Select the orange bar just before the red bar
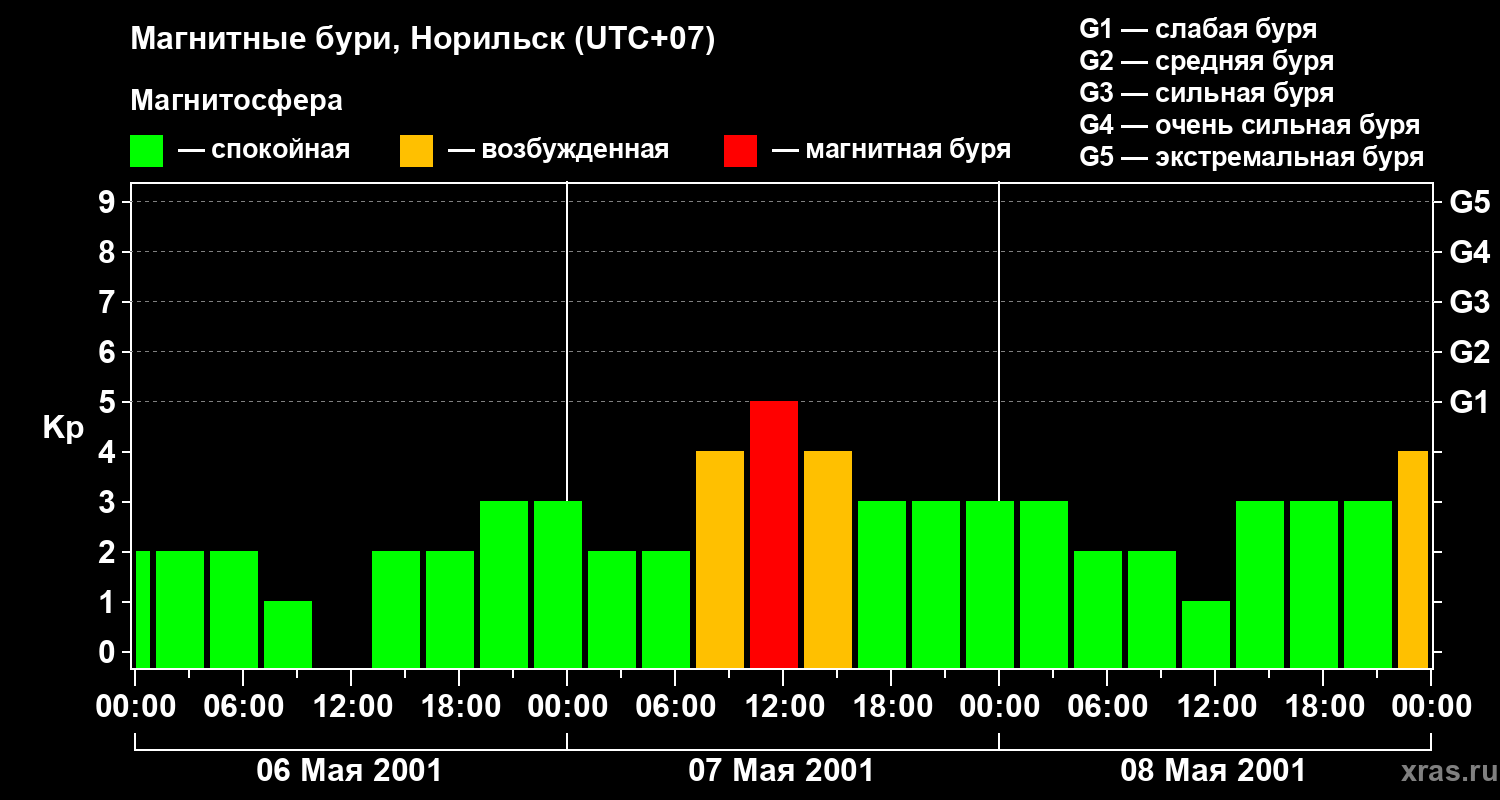The height and width of the screenshot is (800, 1500). [x=720, y=559]
